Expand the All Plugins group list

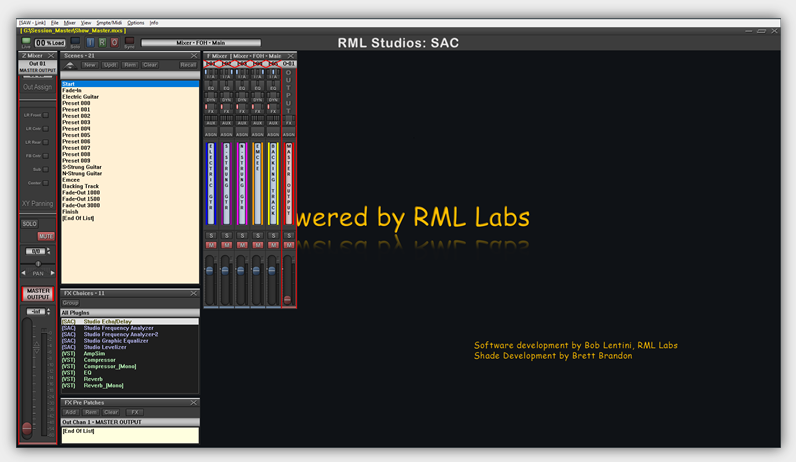point(130,313)
